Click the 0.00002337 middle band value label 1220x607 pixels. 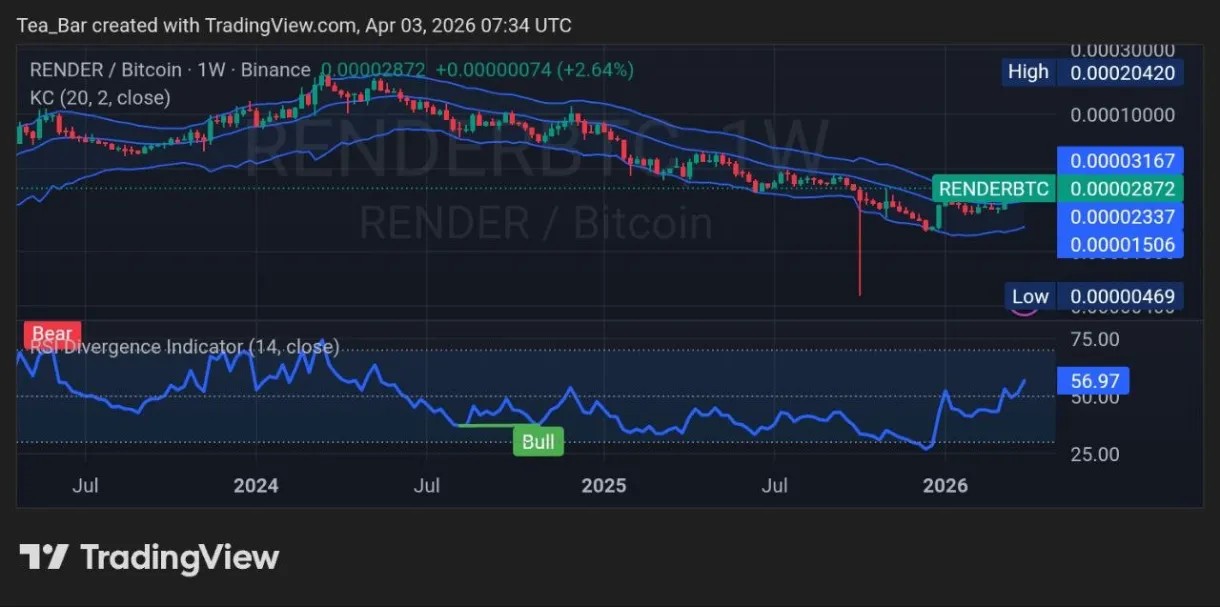click(1120, 216)
